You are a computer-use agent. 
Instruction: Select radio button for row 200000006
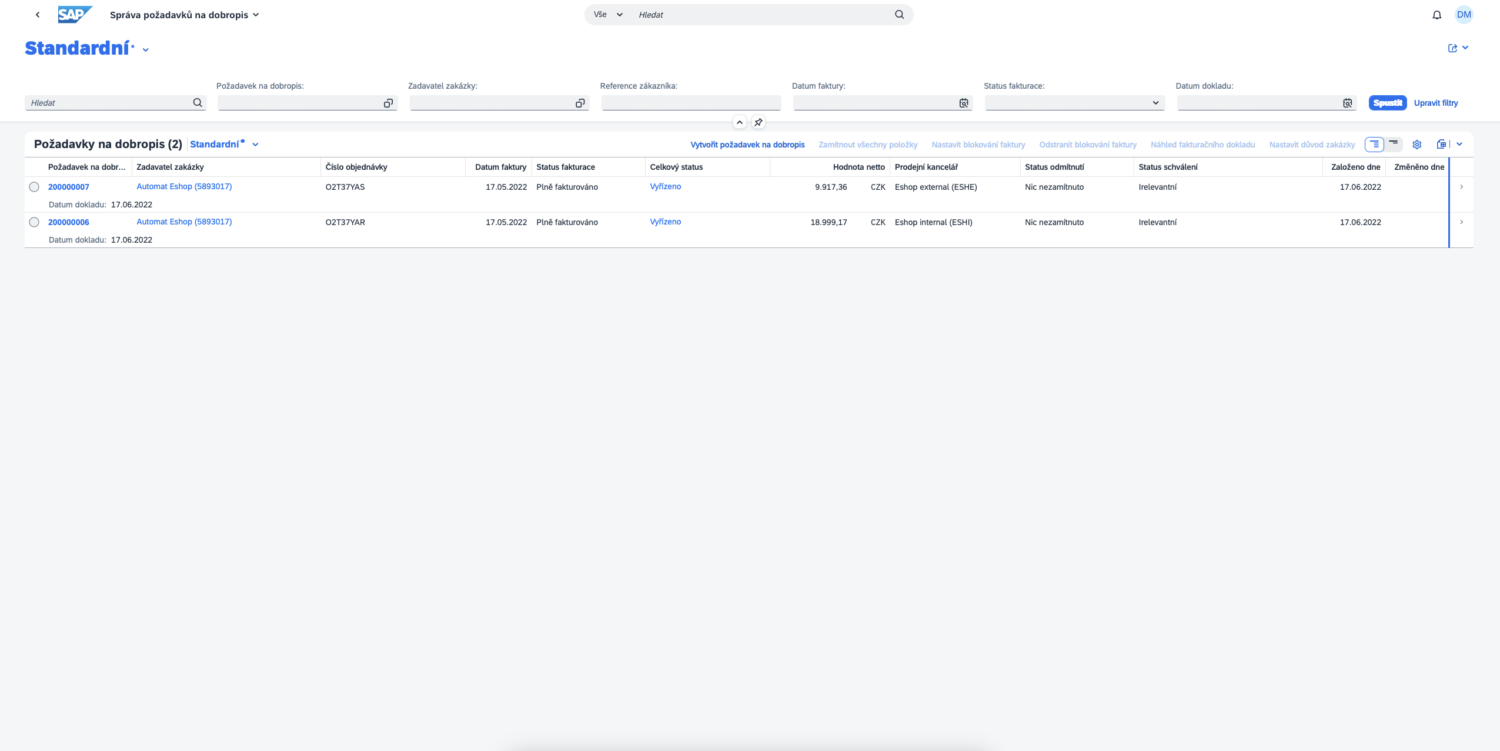tap(34, 222)
